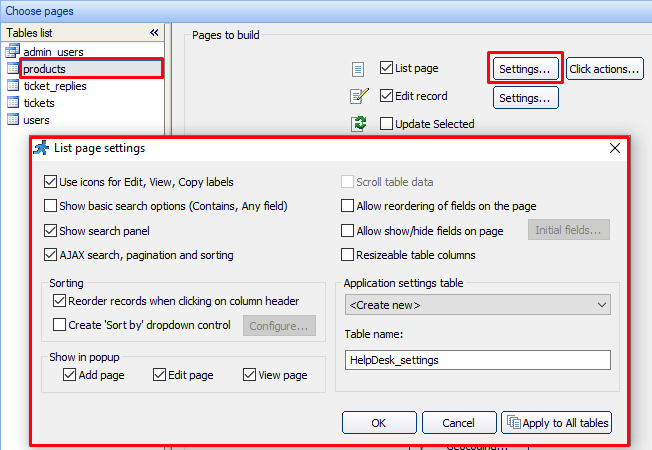Click the List page document icon
Screen dimensions: 652x450
click(358, 69)
